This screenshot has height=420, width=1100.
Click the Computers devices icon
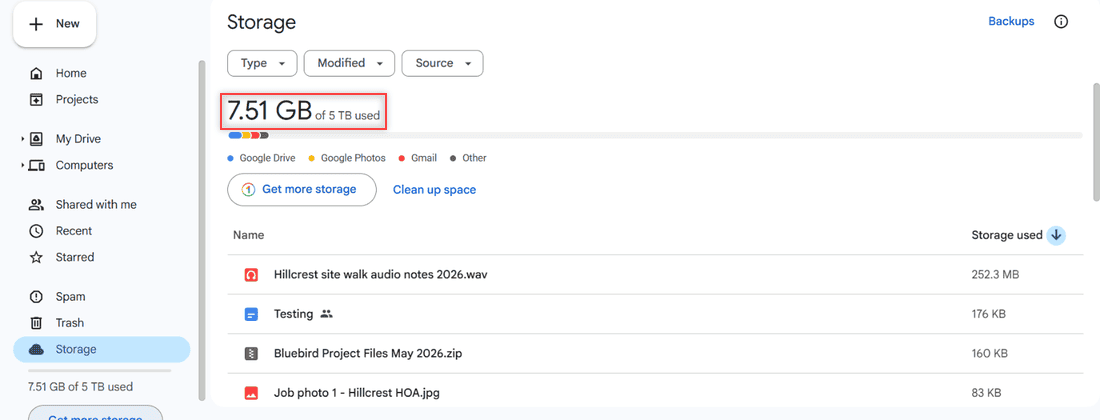[x=36, y=165]
